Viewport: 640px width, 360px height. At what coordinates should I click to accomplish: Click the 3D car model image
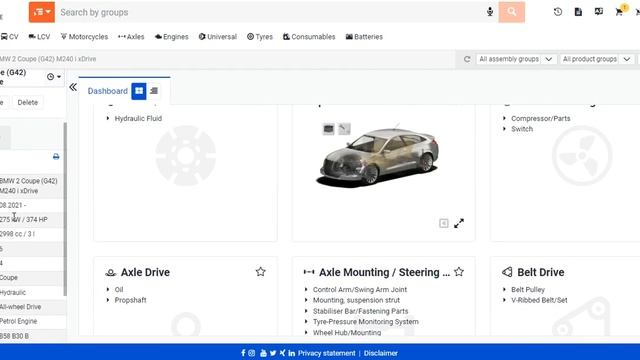(x=378, y=157)
